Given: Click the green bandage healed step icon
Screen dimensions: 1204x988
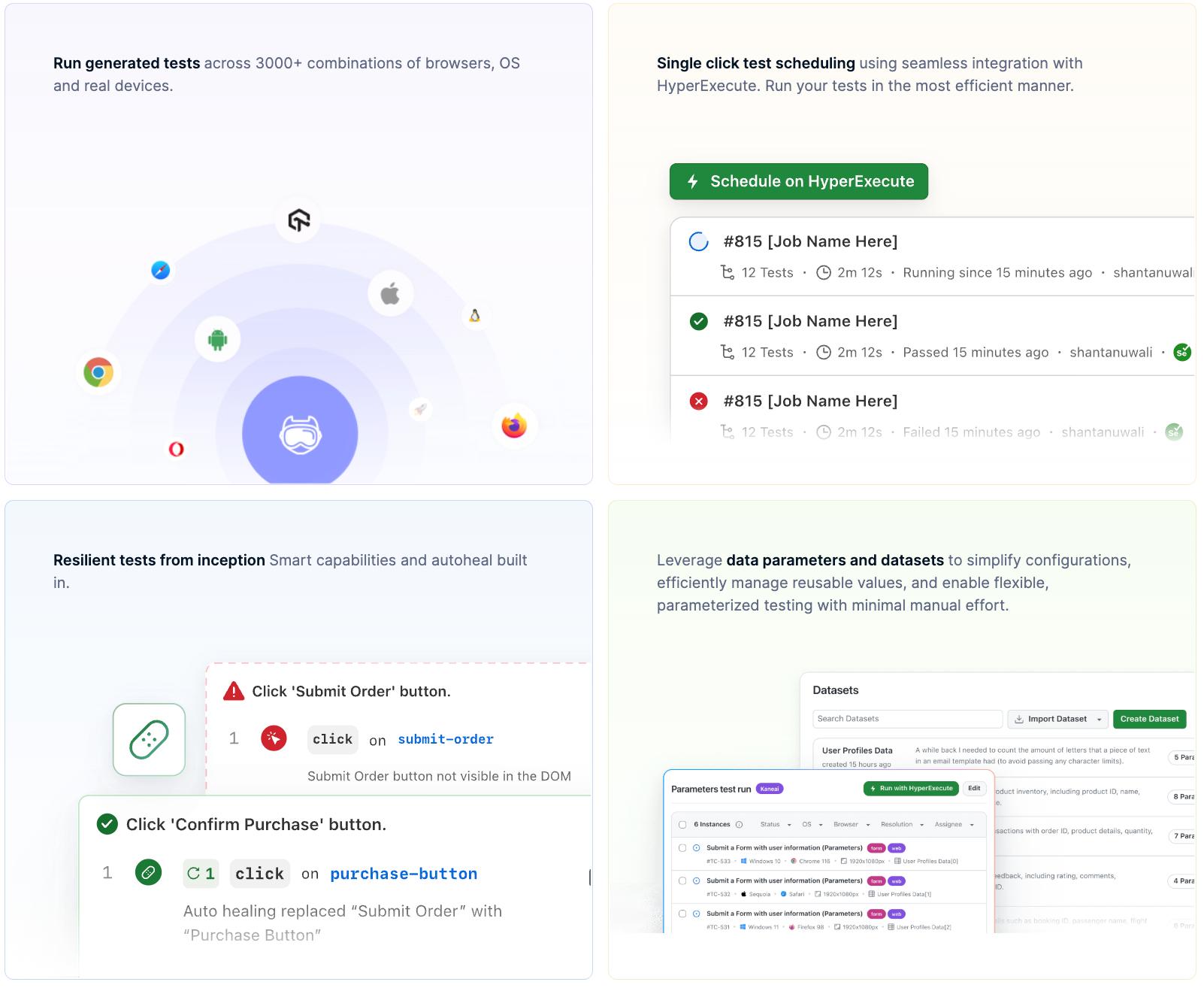Looking at the screenshot, I should pyautogui.click(x=148, y=873).
